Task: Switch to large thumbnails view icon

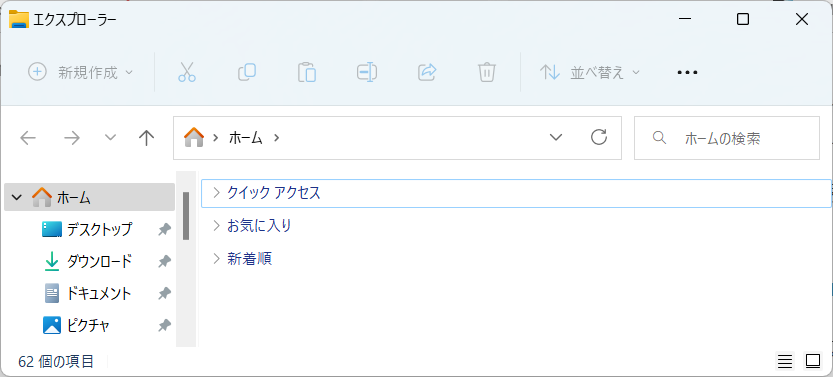Action: click(813, 362)
